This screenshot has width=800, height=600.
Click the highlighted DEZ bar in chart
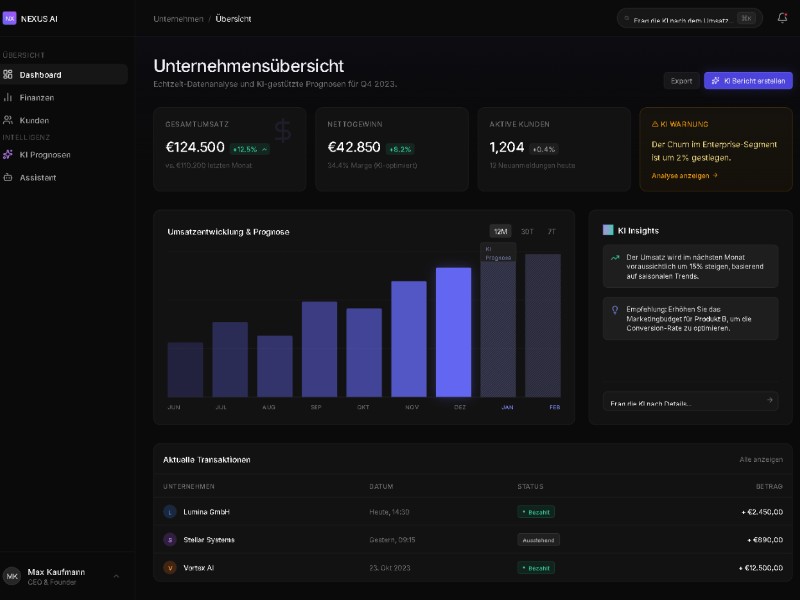coord(453,332)
